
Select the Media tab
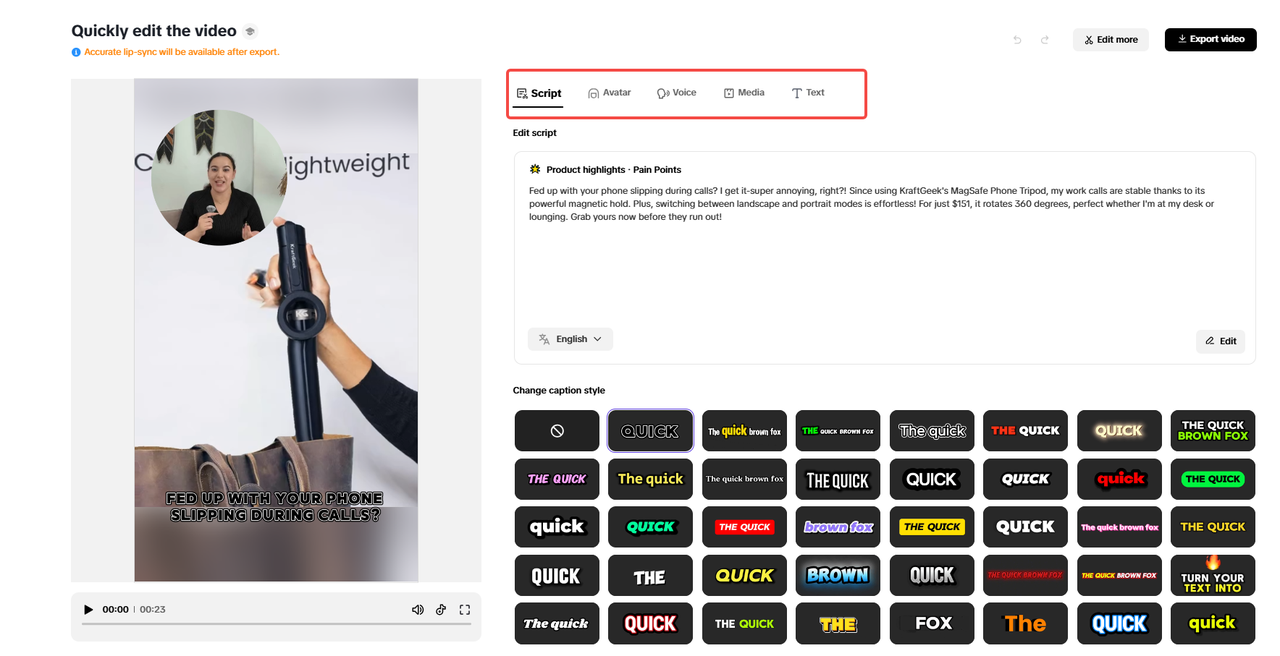click(744, 92)
